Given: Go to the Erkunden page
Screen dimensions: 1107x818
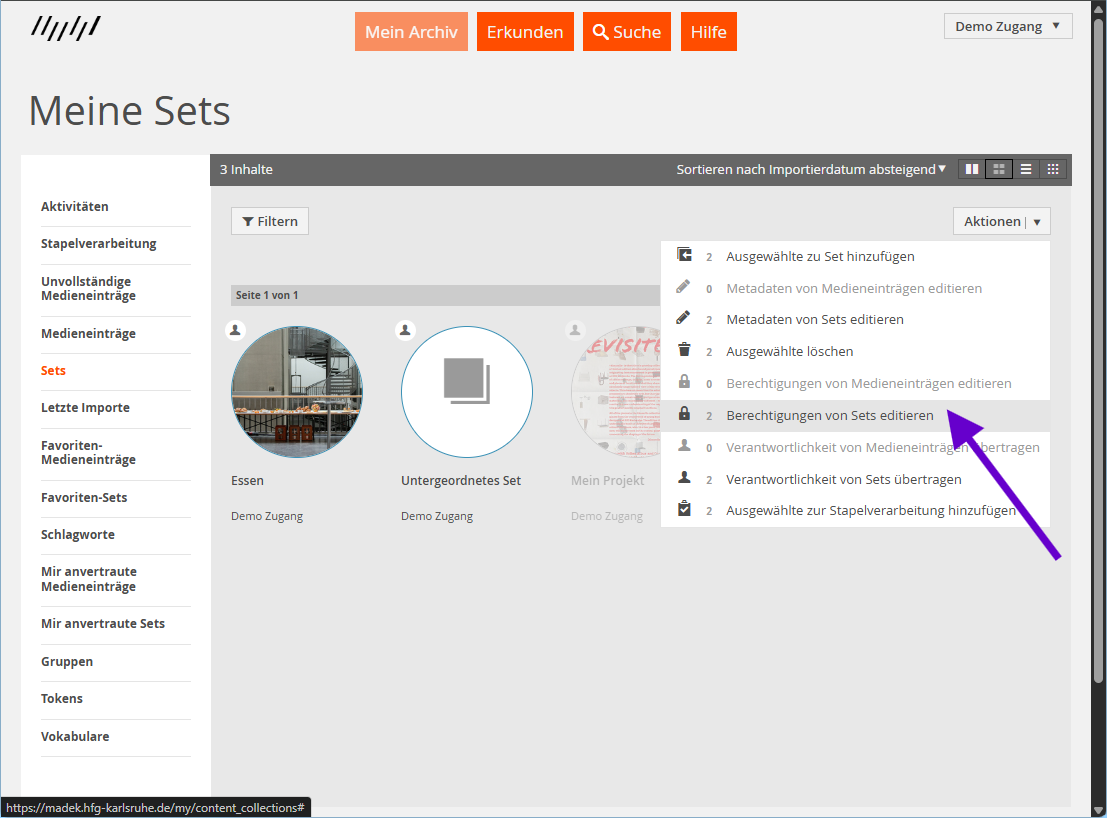Looking at the screenshot, I should tap(525, 32).
